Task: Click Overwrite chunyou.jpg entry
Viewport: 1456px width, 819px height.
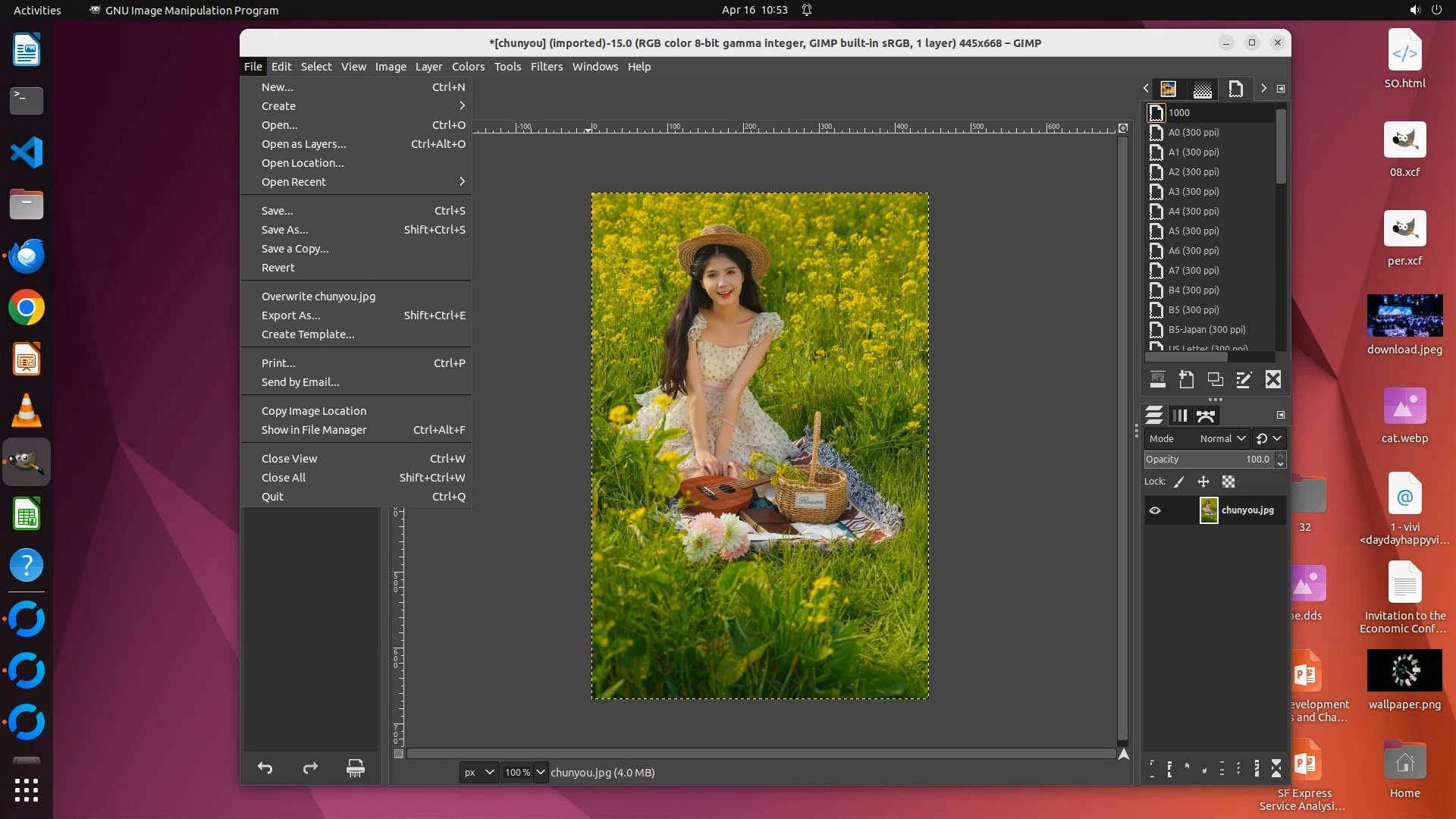Action: (318, 297)
